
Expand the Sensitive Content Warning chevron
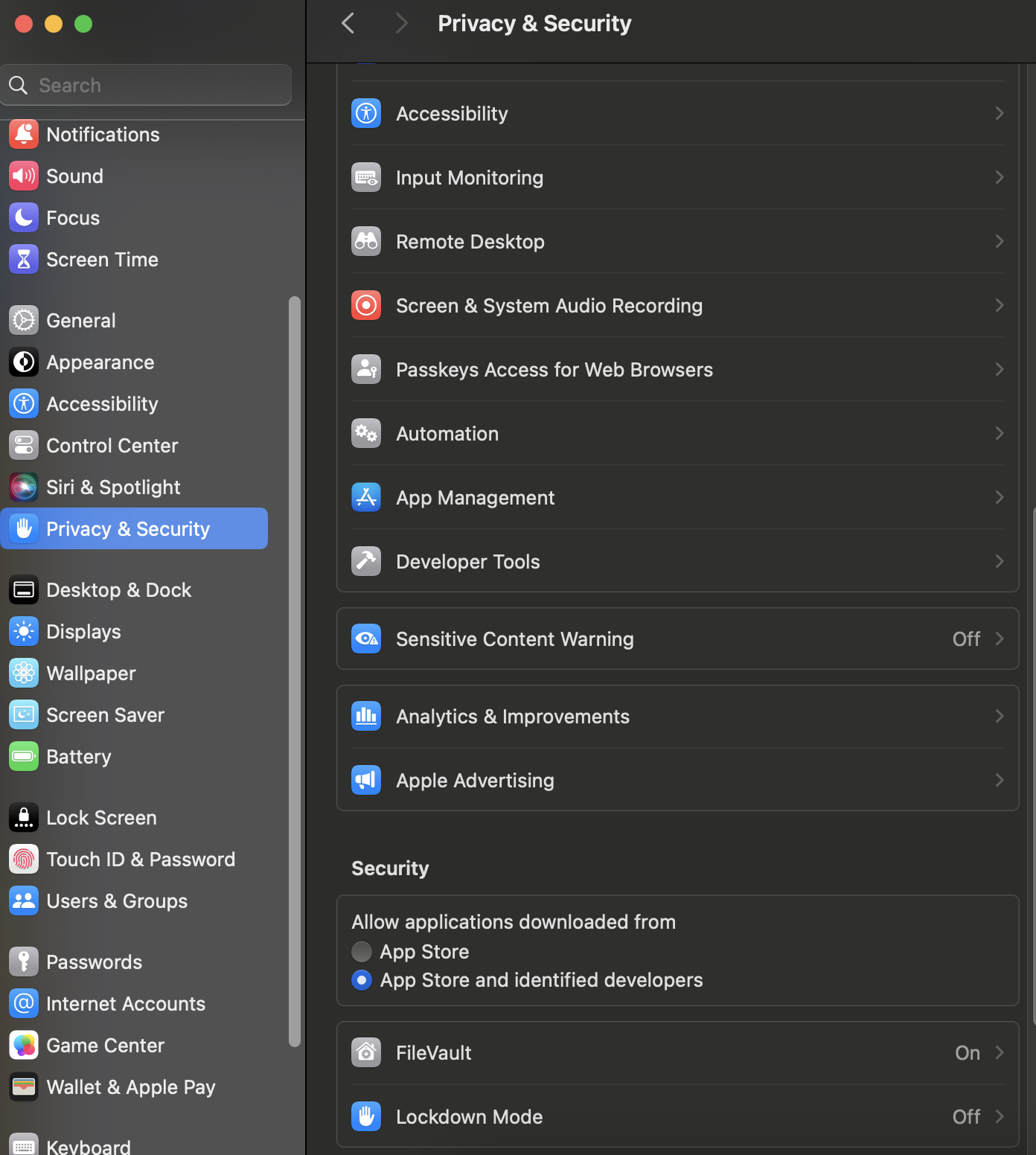coord(1000,639)
